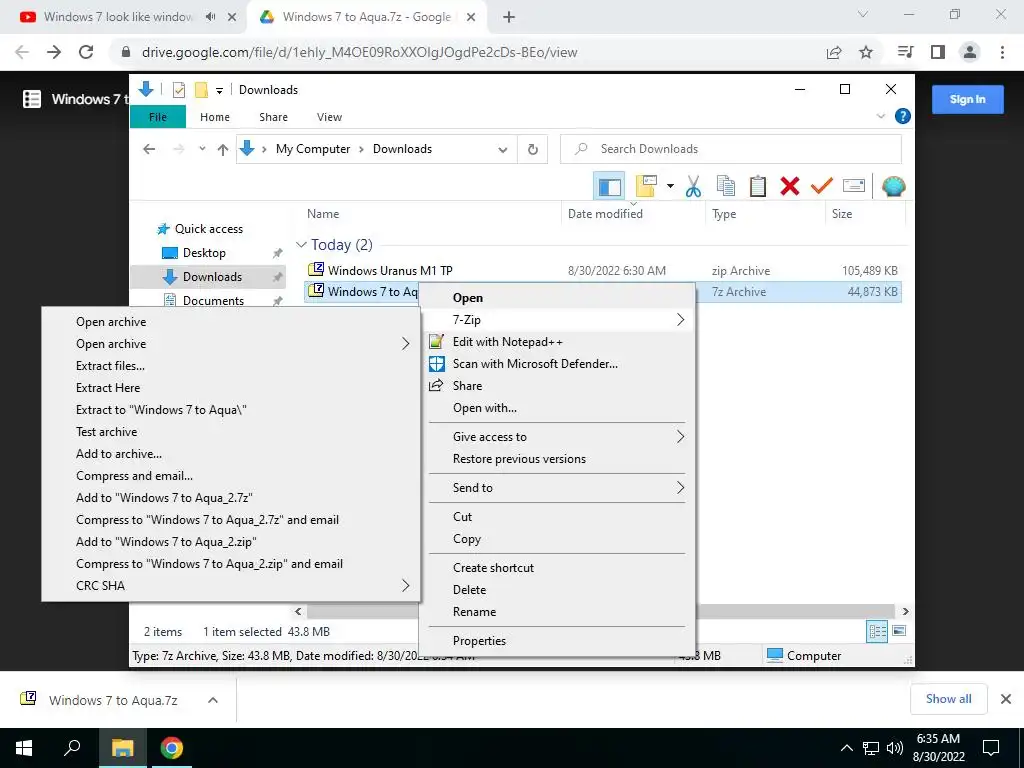Select Desktop in Quick access

click(204, 253)
